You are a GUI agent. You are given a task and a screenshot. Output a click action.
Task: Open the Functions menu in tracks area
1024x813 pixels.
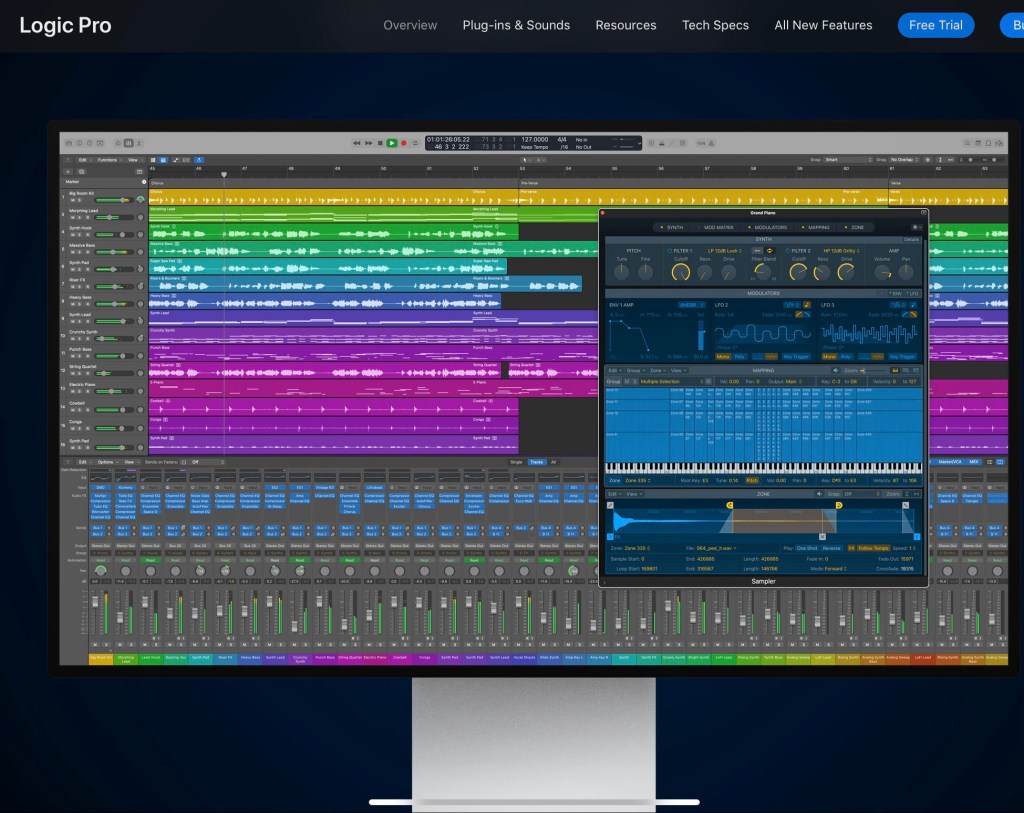[x=107, y=159]
